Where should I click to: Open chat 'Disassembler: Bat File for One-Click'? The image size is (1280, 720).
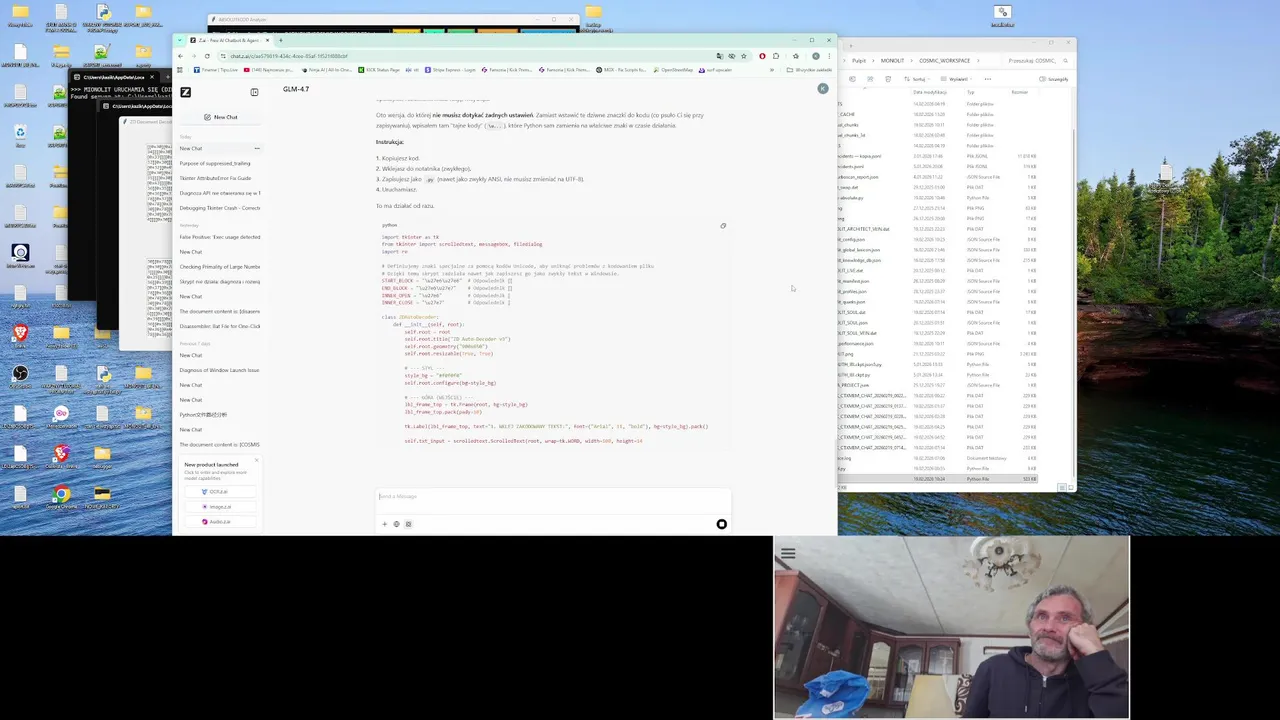pos(219,326)
